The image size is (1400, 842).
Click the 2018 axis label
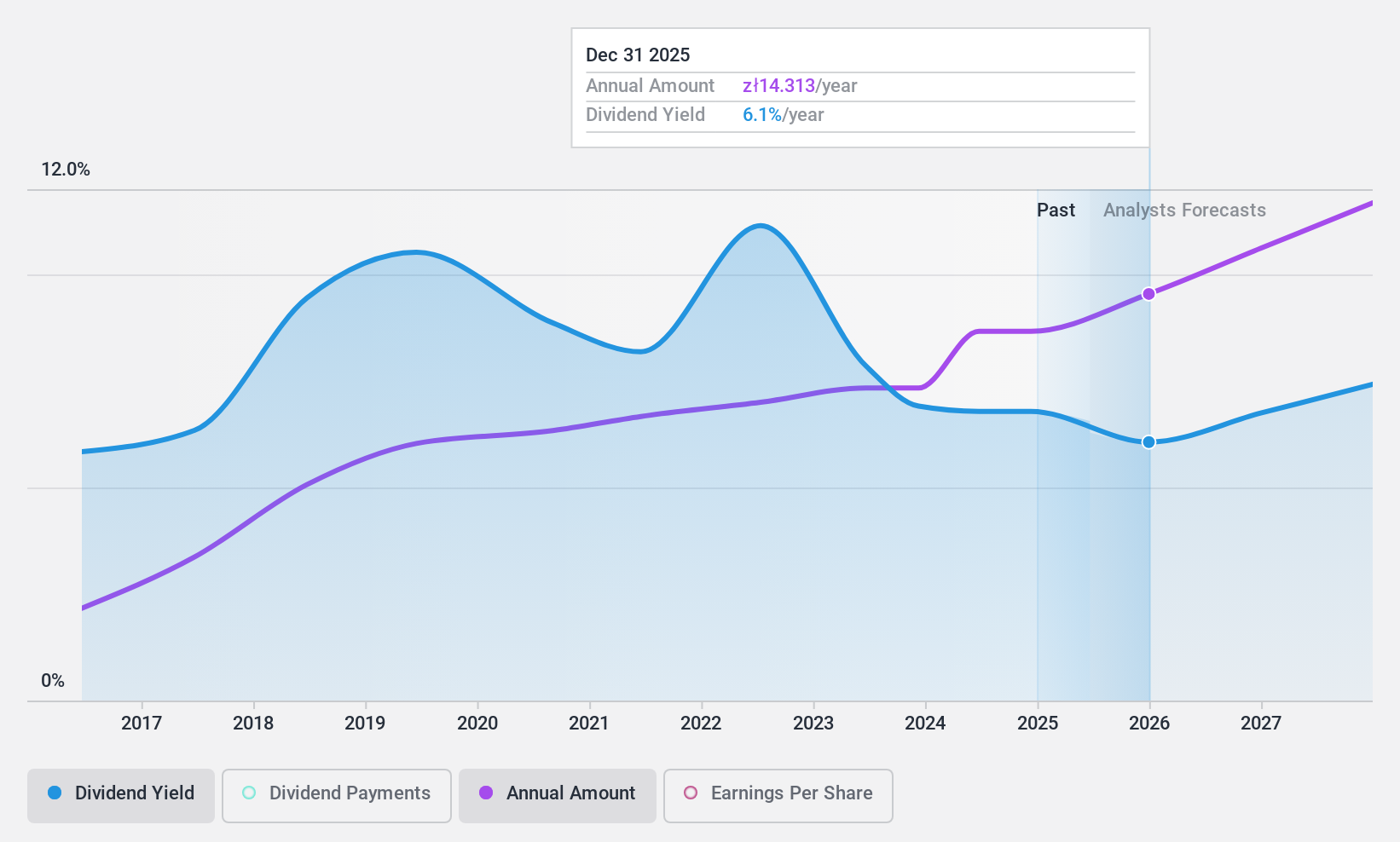253,724
